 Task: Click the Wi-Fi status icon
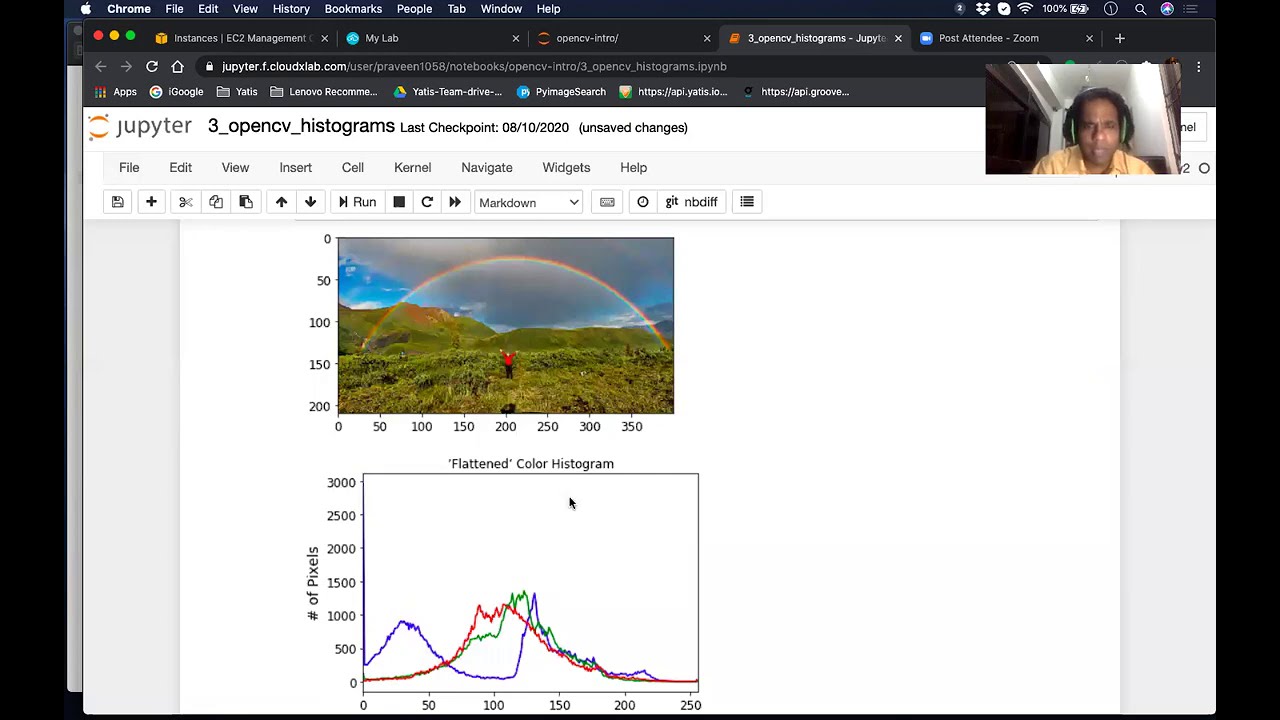pyautogui.click(x=1025, y=9)
